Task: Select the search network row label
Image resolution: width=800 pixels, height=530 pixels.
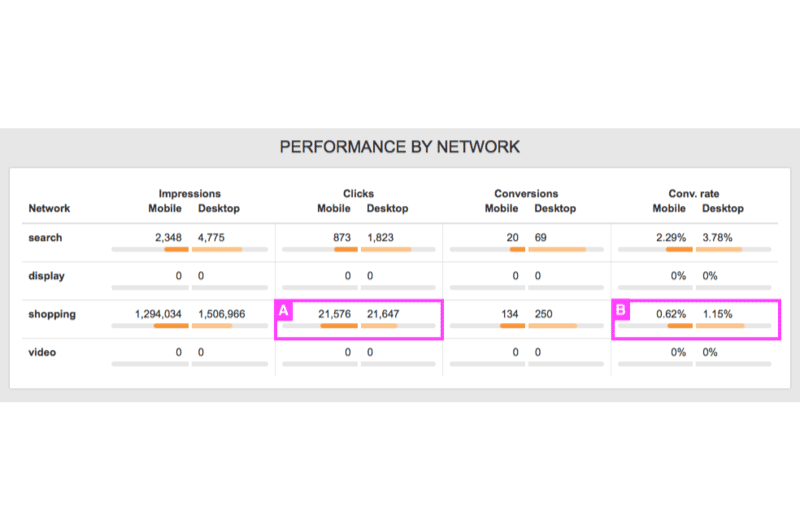Action: click(x=45, y=238)
